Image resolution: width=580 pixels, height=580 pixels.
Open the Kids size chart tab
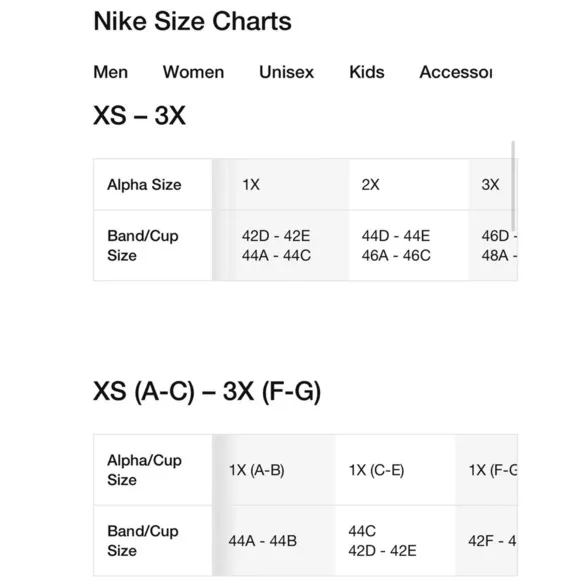pos(367,72)
